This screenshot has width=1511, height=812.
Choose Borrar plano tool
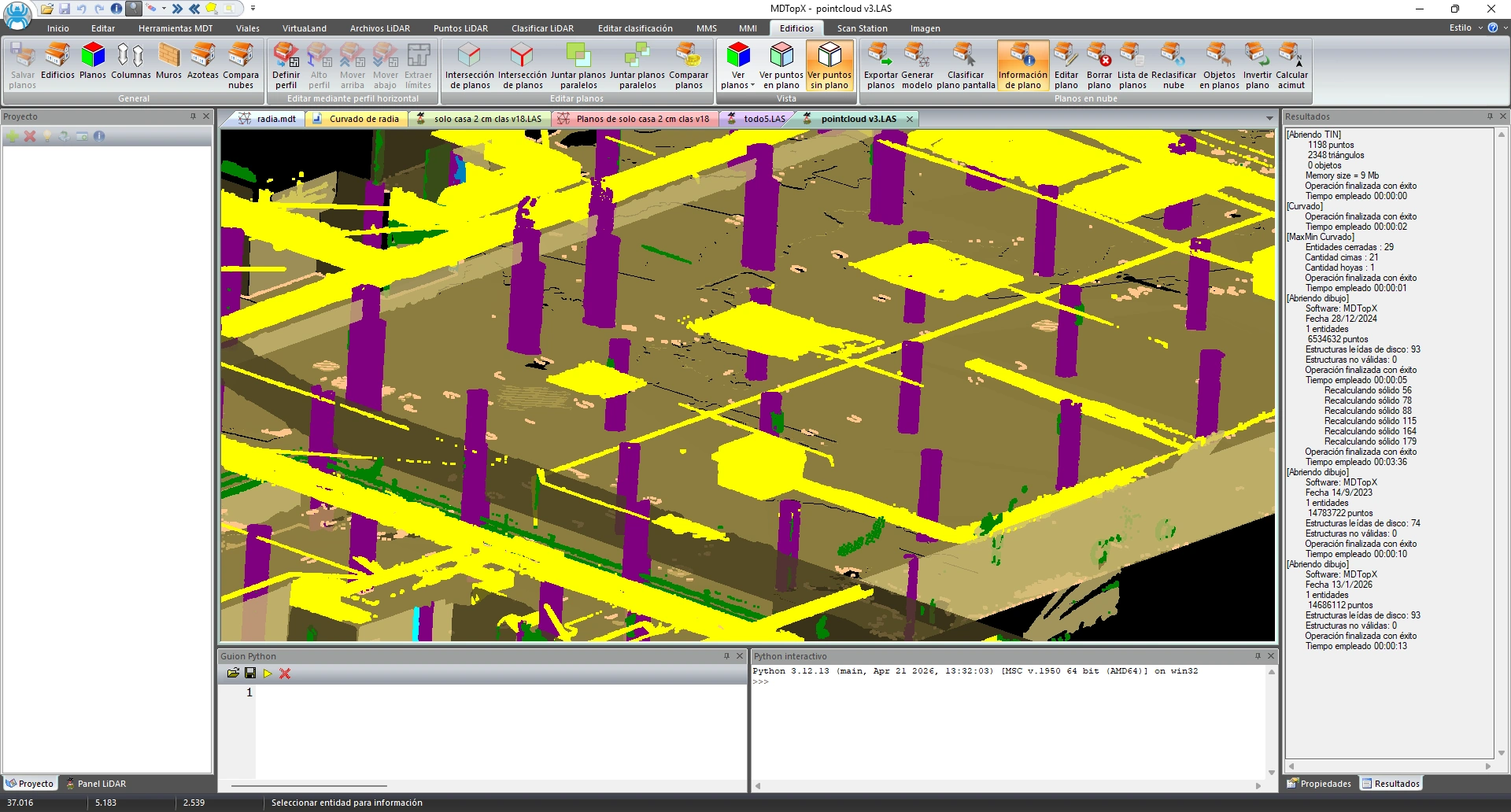1099,66
